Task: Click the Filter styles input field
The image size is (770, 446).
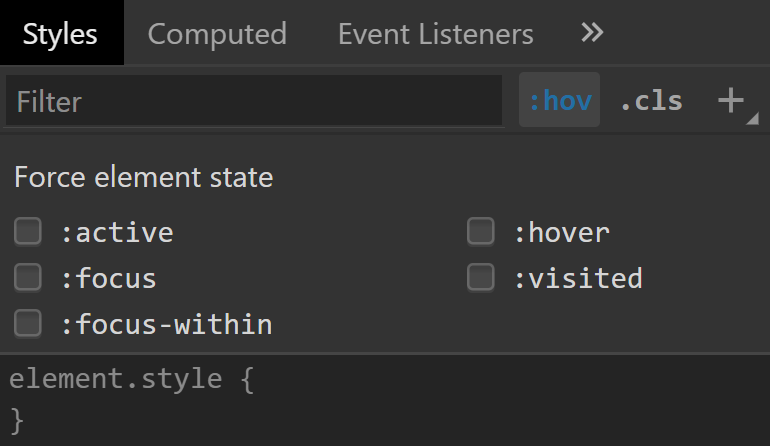Action: point(254,101)
